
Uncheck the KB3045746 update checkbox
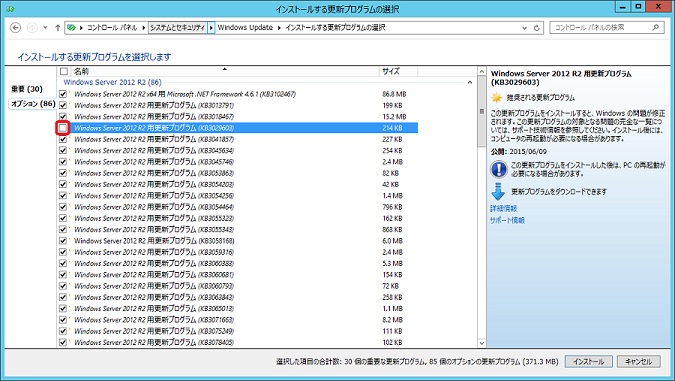[63, 161]
